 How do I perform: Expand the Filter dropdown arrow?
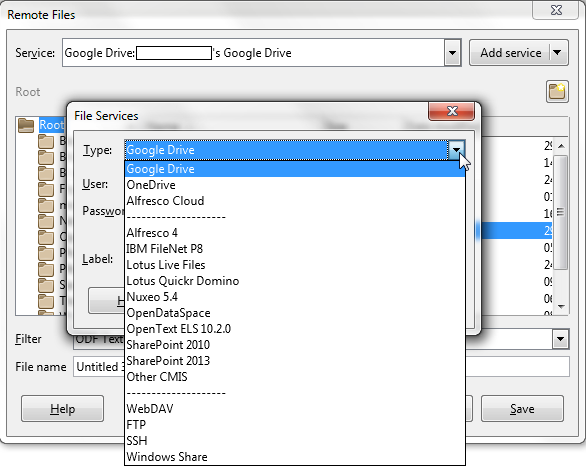click(561, 339)
